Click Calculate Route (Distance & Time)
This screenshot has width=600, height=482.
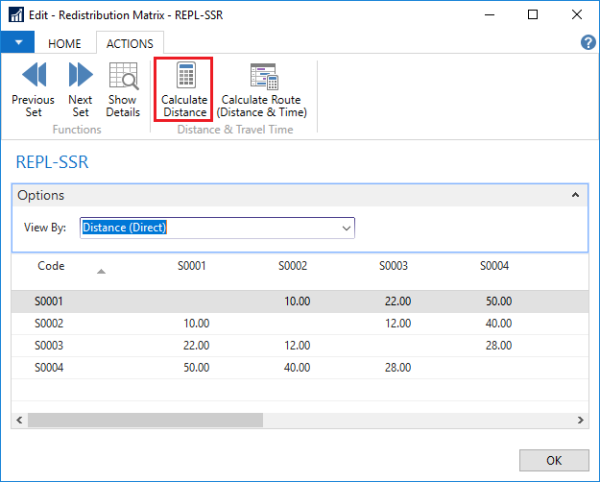(x=263, y=89)
